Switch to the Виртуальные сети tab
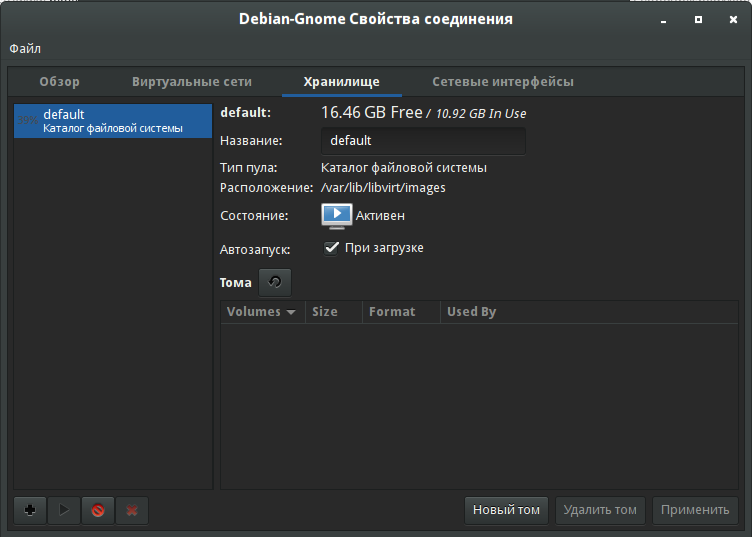The height and width of the screenshot is (537, 752). 192,82
